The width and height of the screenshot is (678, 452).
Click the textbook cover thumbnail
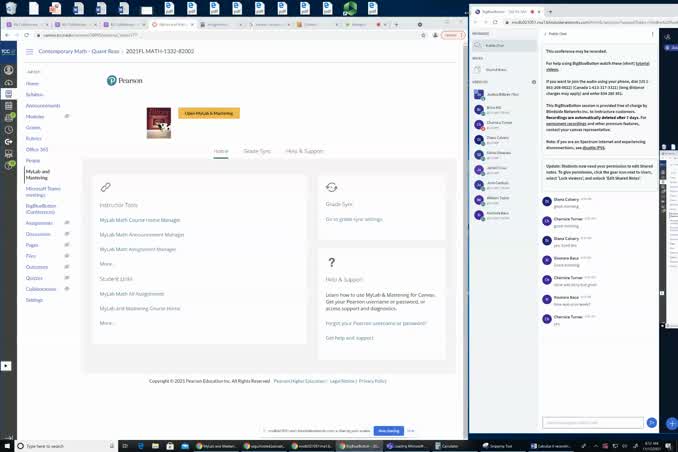pyautogui.click(x=158, y=122)
